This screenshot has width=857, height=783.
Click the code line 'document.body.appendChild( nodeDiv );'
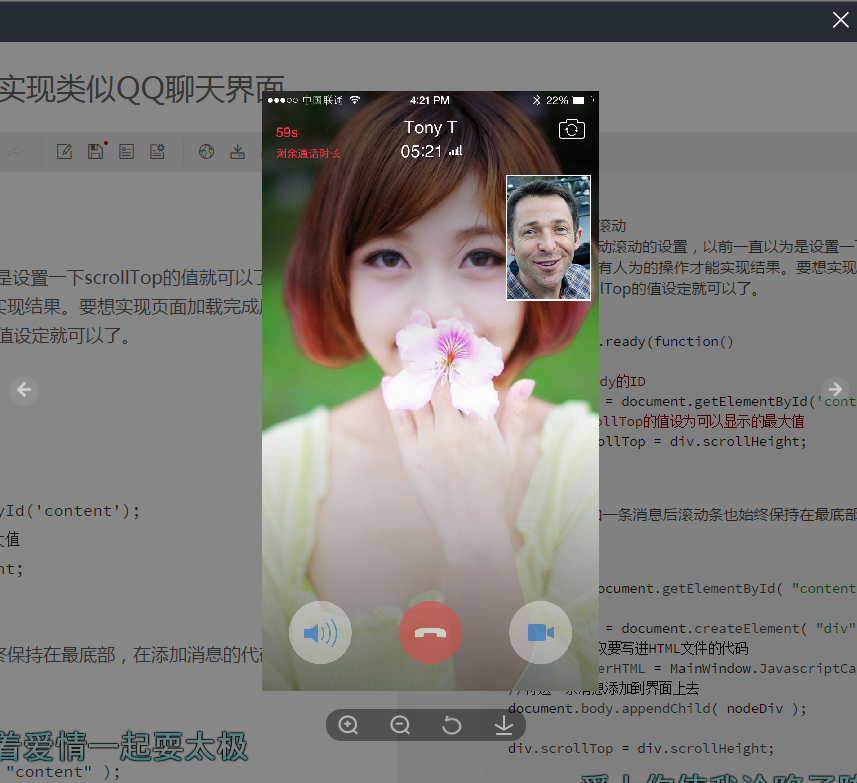[657, 708]
